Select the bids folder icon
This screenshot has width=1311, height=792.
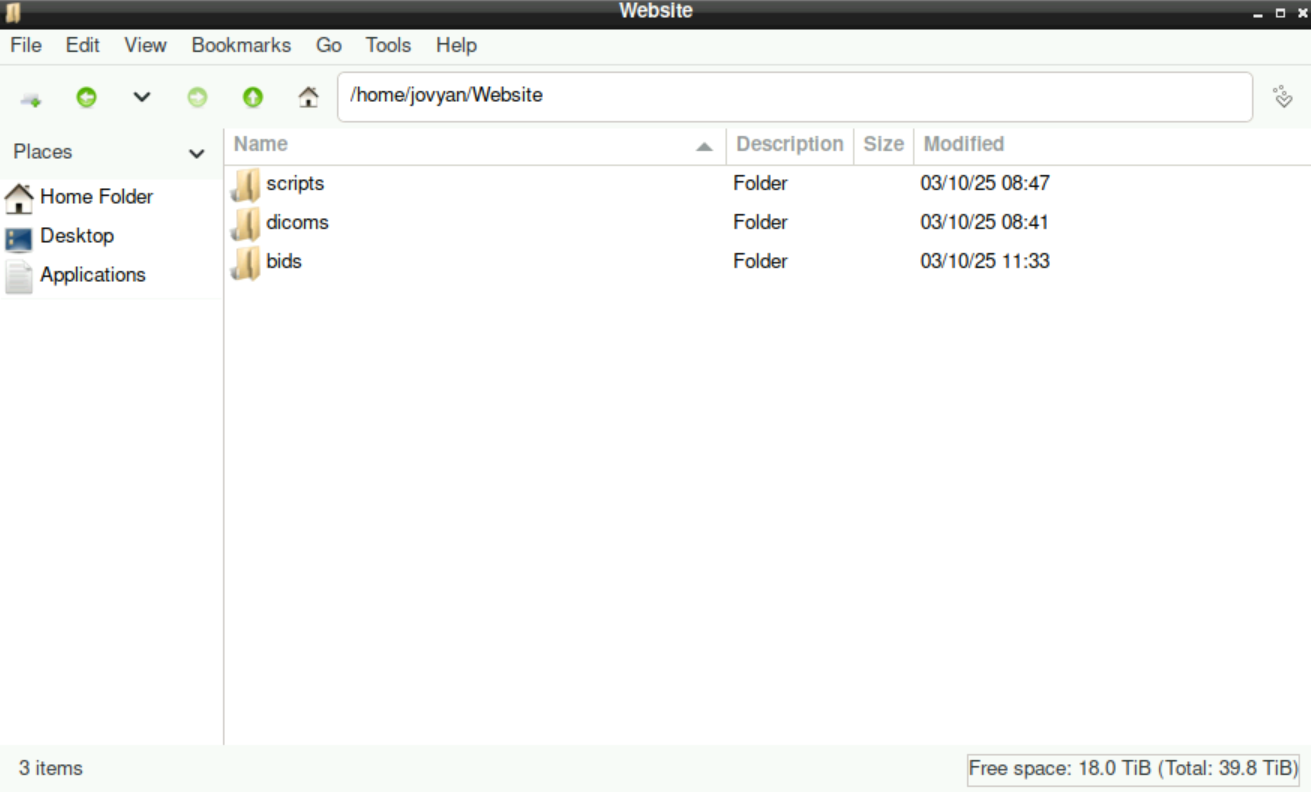pyautogui.click(x=245, y=262)
